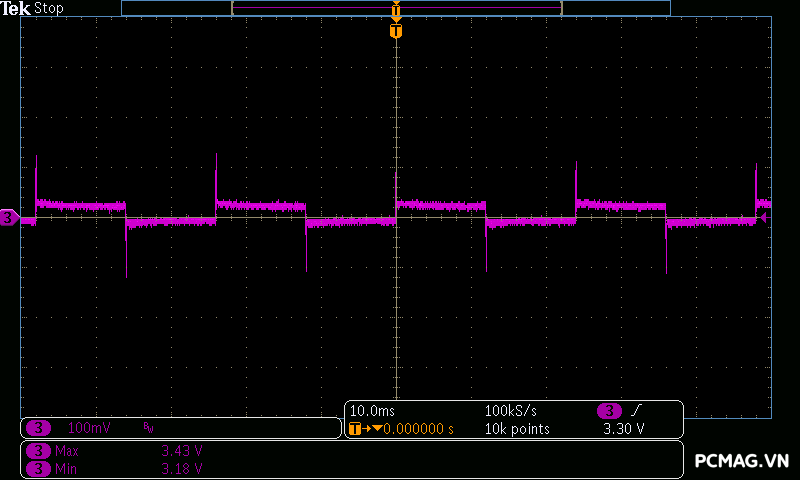Select the 10k points record length
Image resolution: width=800 pixels, height=480 pixels.
click(517, 429)
